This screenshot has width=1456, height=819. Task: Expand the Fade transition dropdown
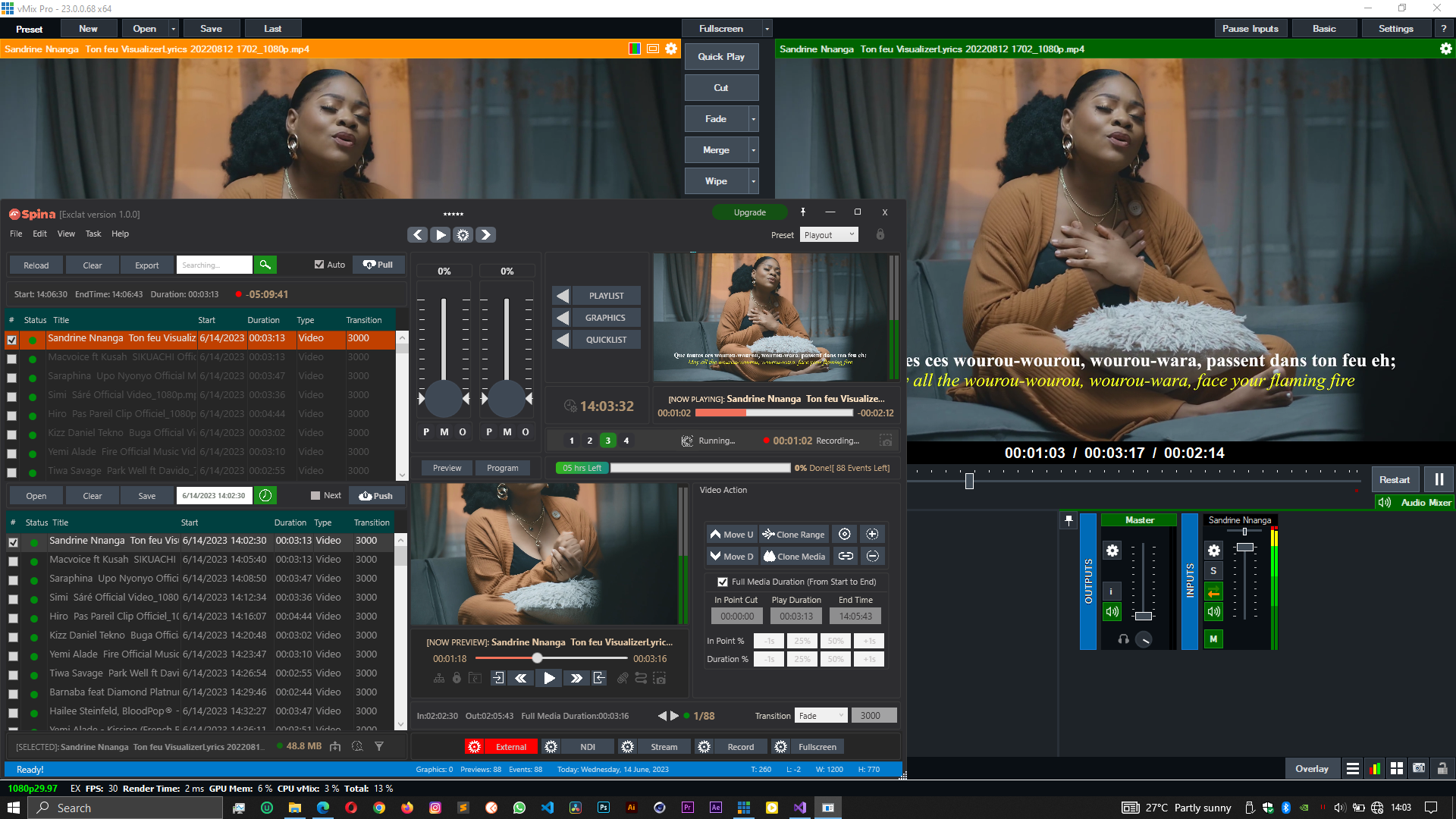coord(821,716)
